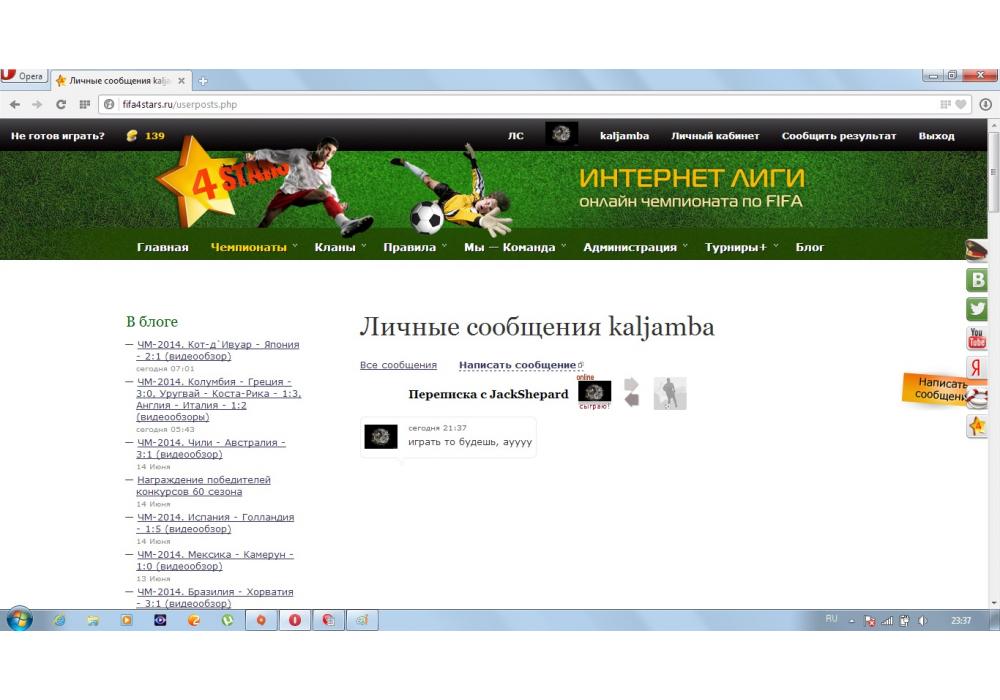Screen dimensions: 1000x700
Task: Expand the Чемпионаты dropdown menu
Action: point(254,247)
